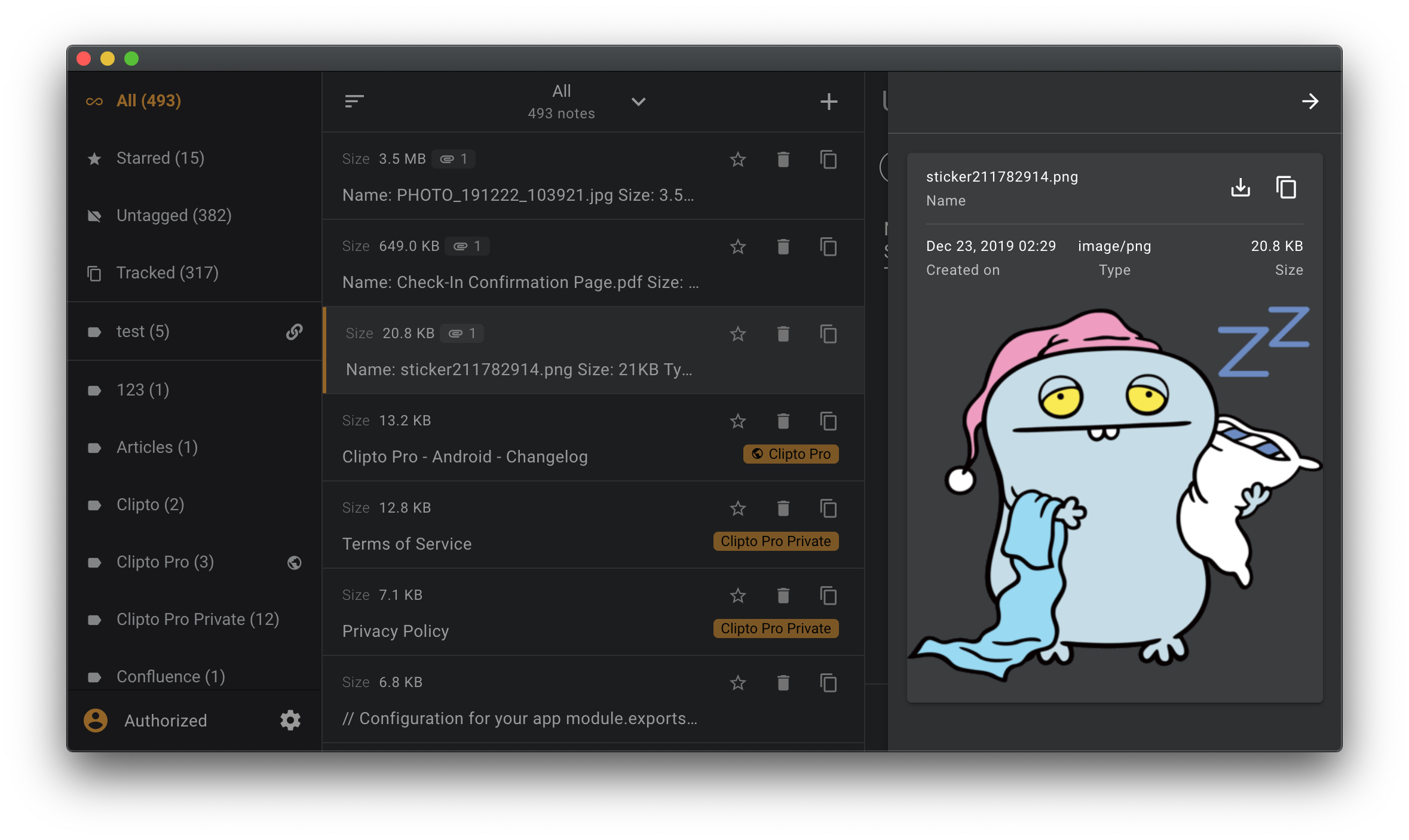The image size is (1409, 840).
Task: Collapse attachment panel with right arrow
Action: tap(1310, 102)
